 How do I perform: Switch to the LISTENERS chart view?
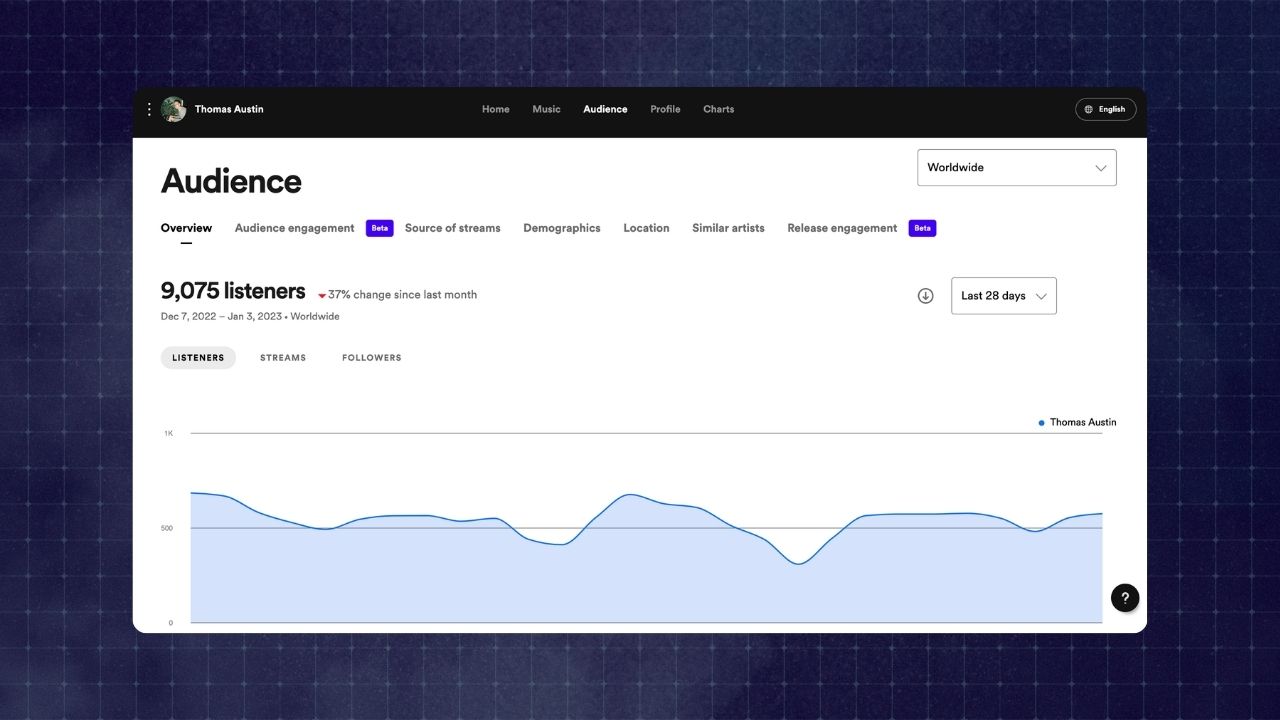(x=198, y=357)
